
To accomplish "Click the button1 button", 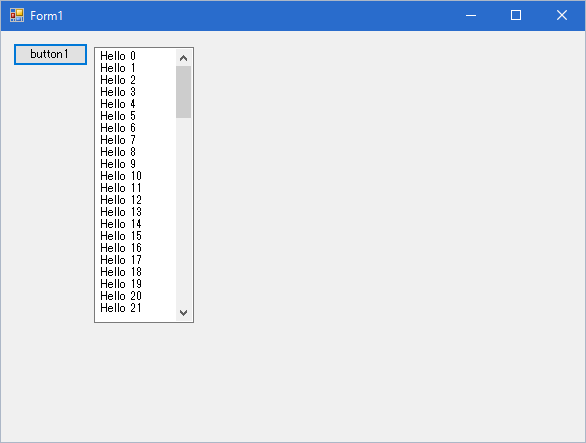I will click(x=50, y=55).
